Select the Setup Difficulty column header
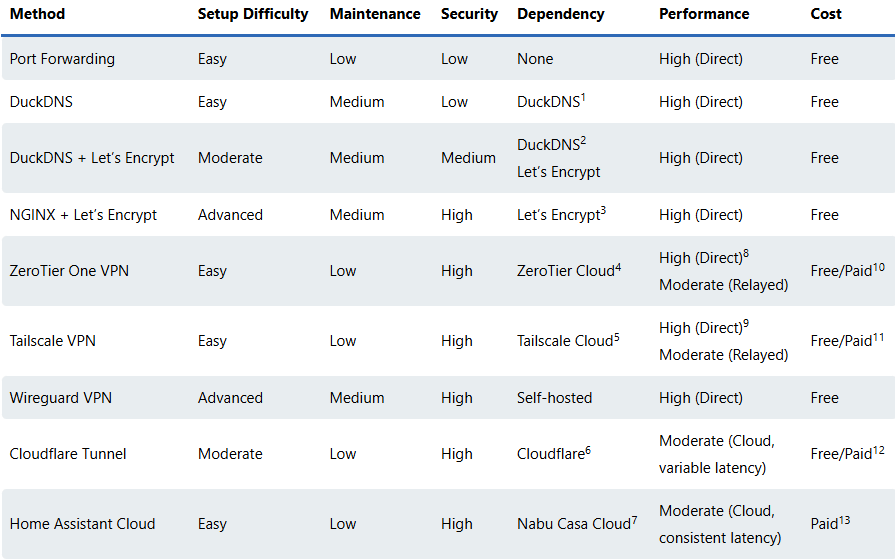Viewport: 895px width, 559px height. click(x=253, y=14)
